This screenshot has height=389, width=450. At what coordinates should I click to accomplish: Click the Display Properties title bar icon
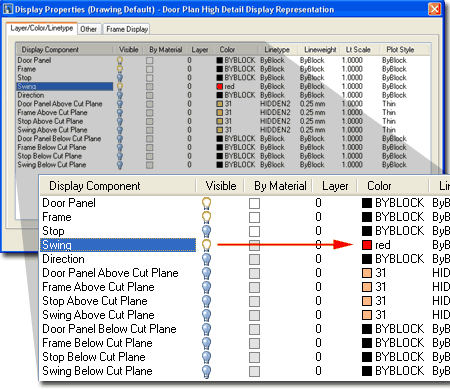click(8, 9)
